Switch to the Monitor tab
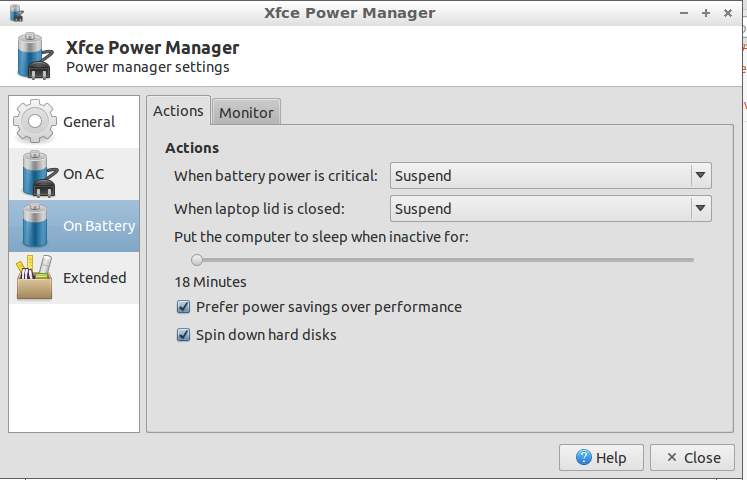This screenshot has width=747, height=480. point(246,112)
